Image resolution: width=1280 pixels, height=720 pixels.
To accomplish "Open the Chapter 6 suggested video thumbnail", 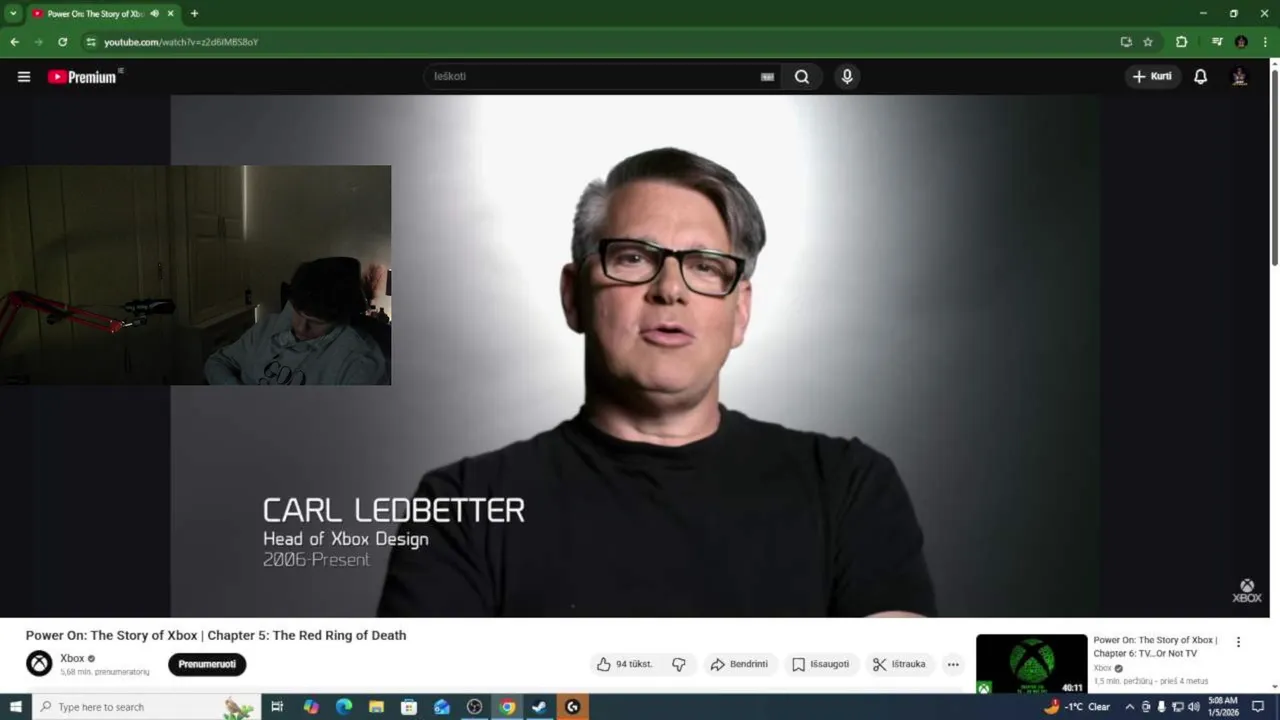I will click(1031, 664).
